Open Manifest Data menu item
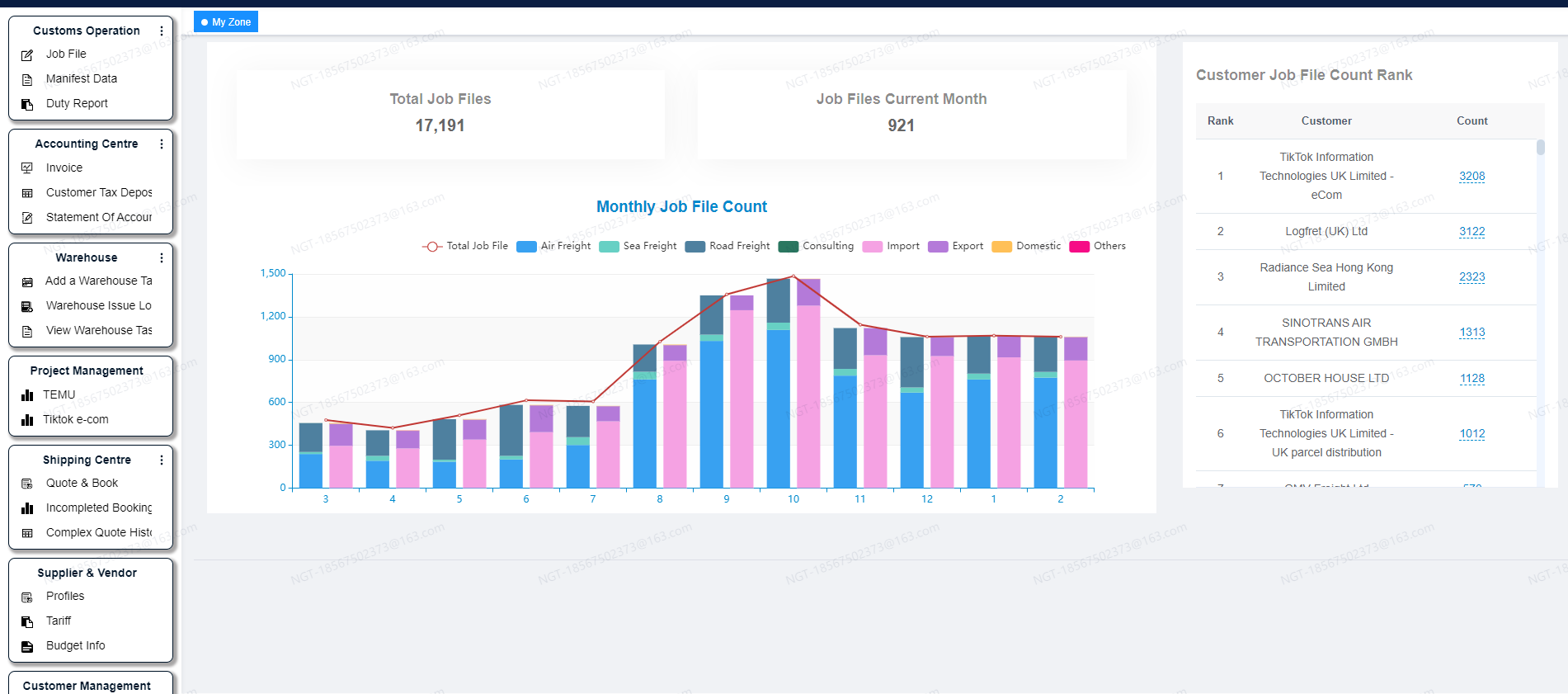This screenshot has width=1568, height=694. pos(81,78)
